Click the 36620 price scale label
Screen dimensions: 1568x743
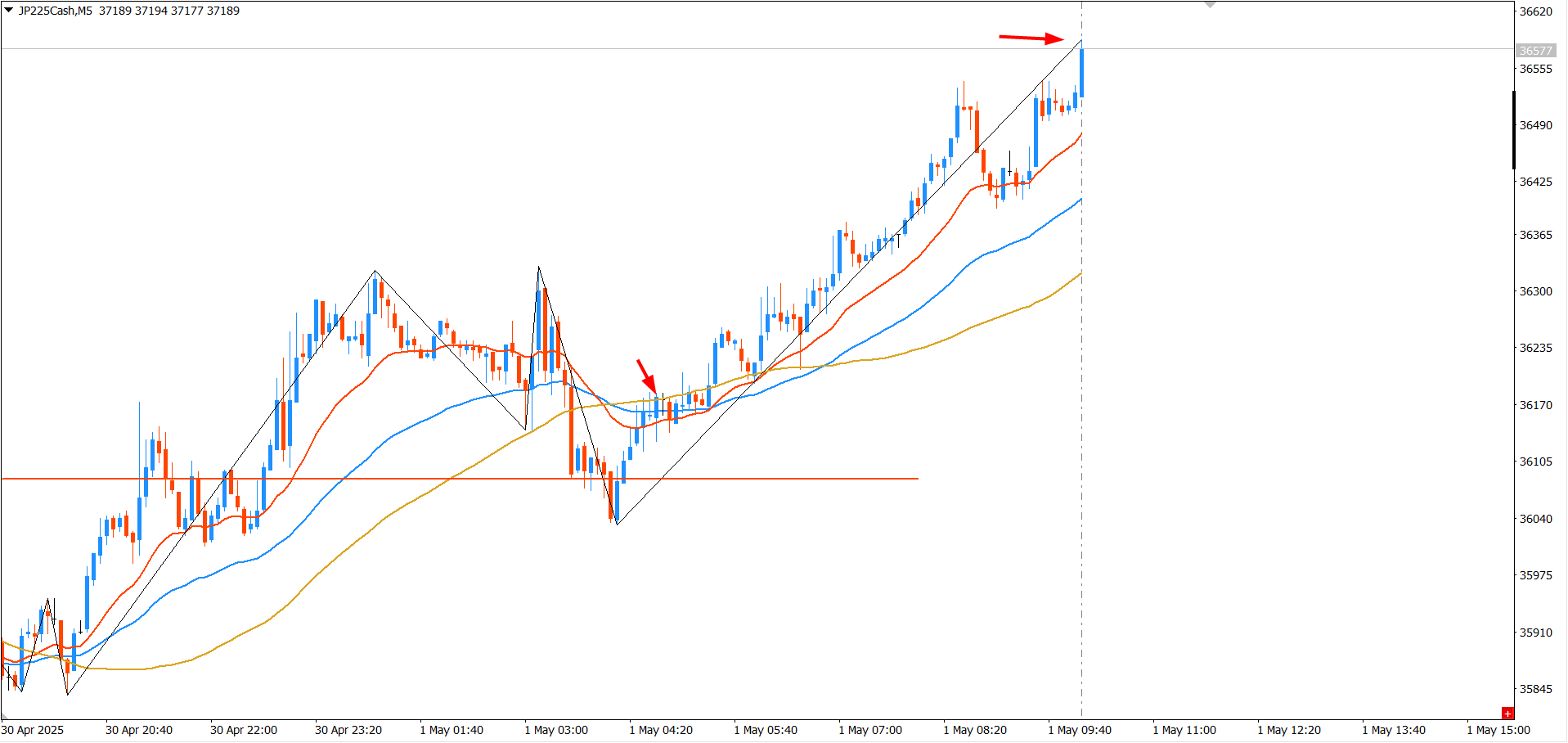(x=1535, y=11)
